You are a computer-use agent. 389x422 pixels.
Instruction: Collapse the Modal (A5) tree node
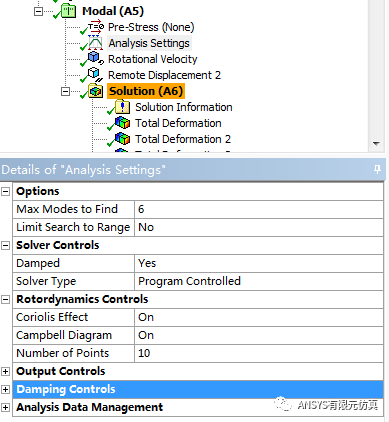[x=39, y=12]
